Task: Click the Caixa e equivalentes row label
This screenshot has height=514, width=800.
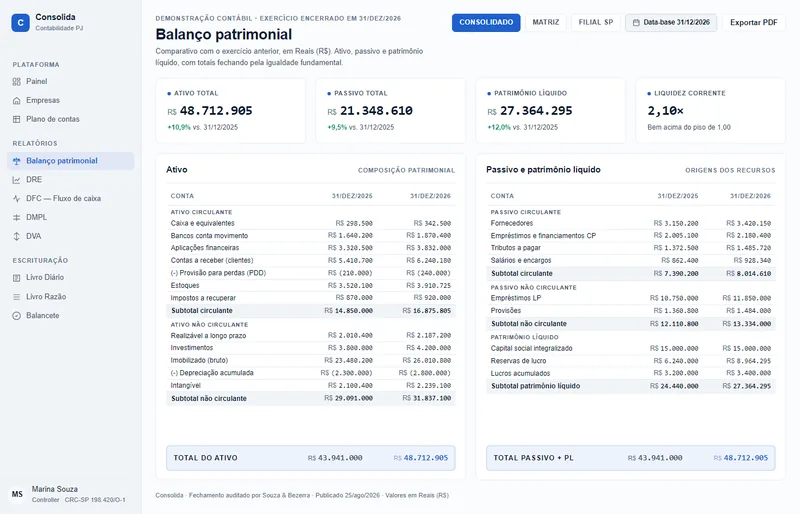Action: point(203,224)
